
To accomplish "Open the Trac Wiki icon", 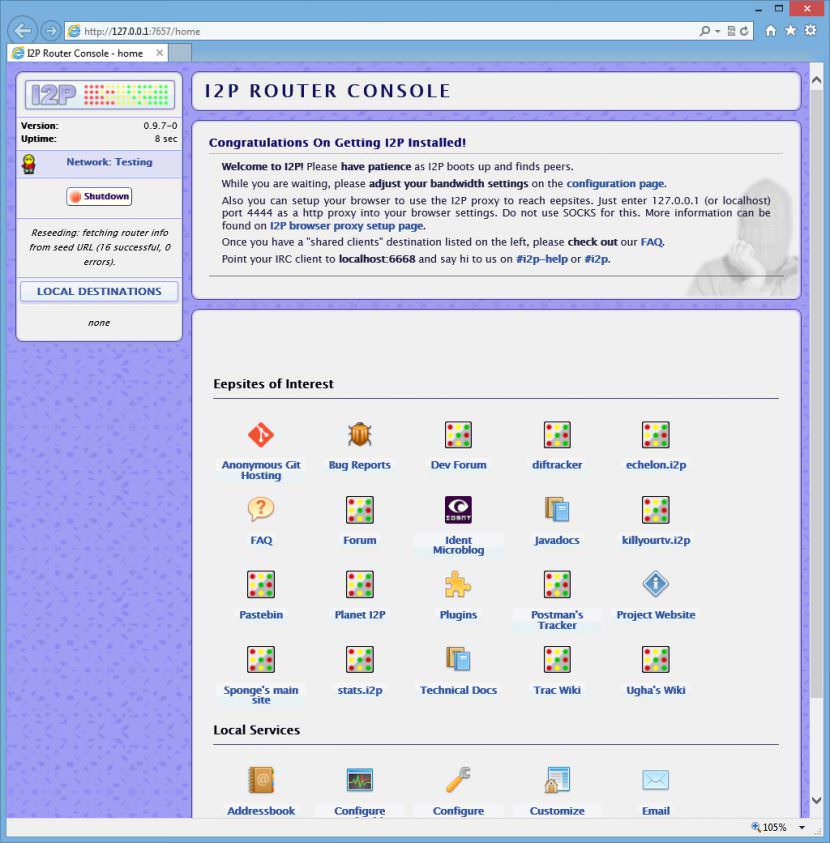I will click(x=557, y=659).
